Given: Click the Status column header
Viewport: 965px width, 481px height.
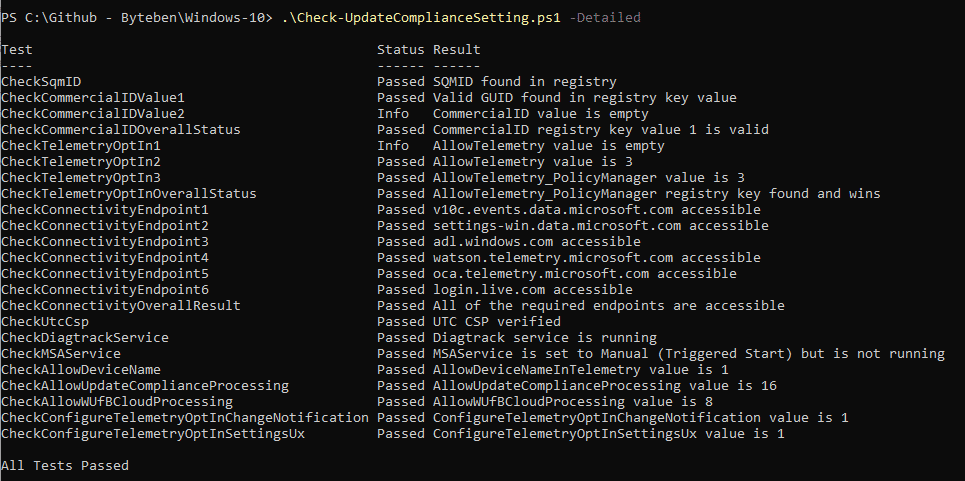Looking at the screenshot, I should click(x=401, y=49).
